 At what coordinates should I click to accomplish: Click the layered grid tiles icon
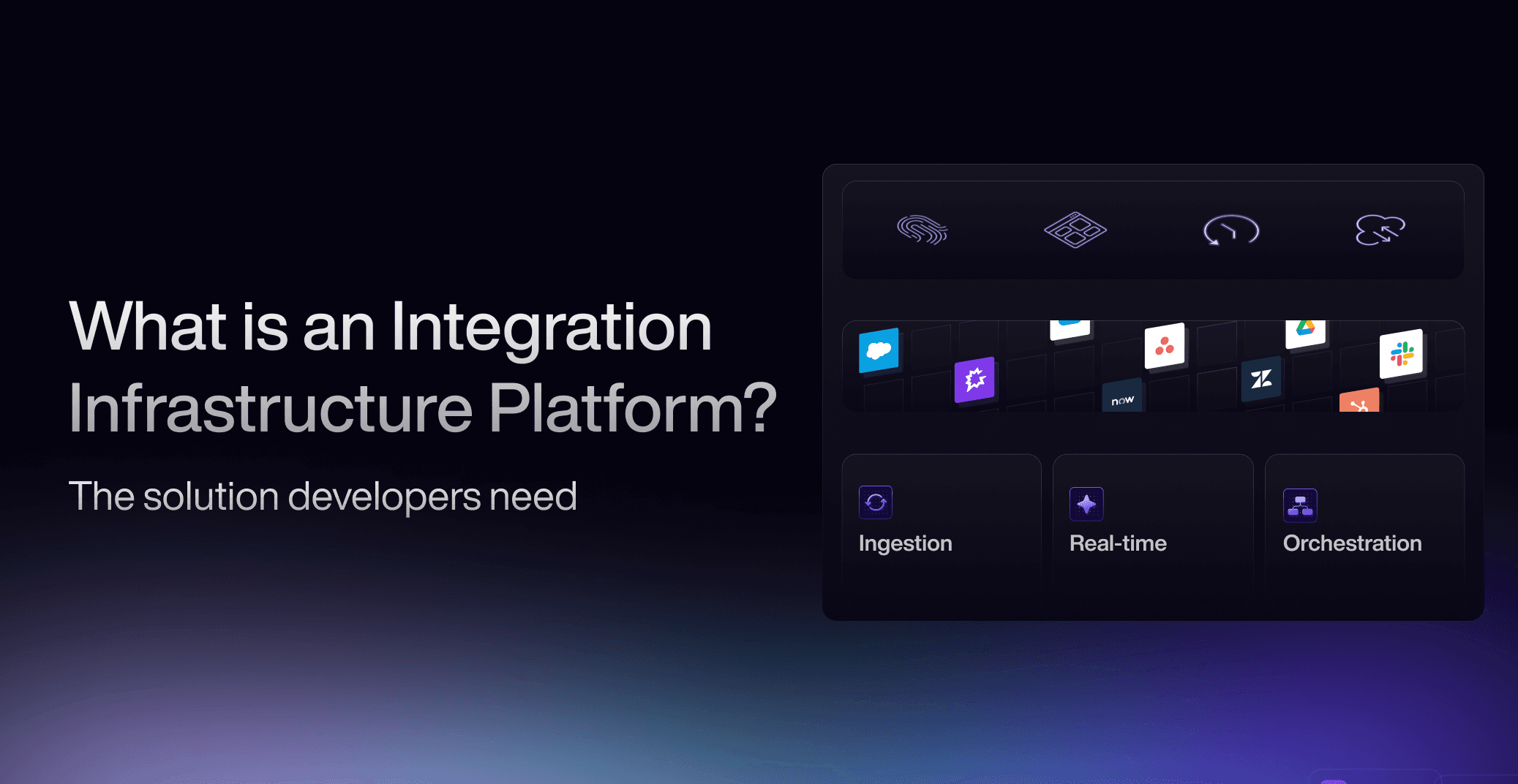(1075, 230)
